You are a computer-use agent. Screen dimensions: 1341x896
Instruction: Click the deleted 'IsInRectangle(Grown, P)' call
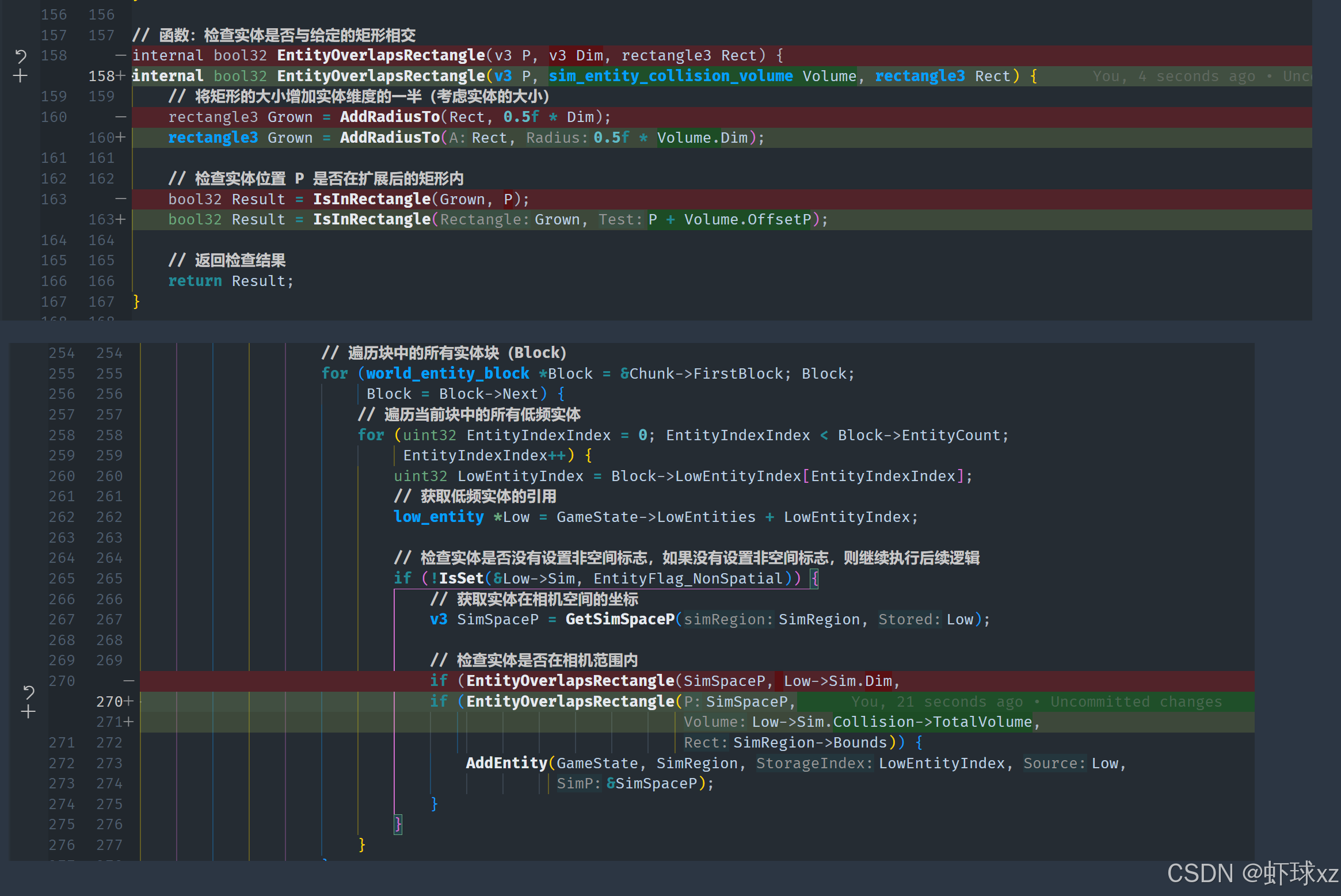417,199
